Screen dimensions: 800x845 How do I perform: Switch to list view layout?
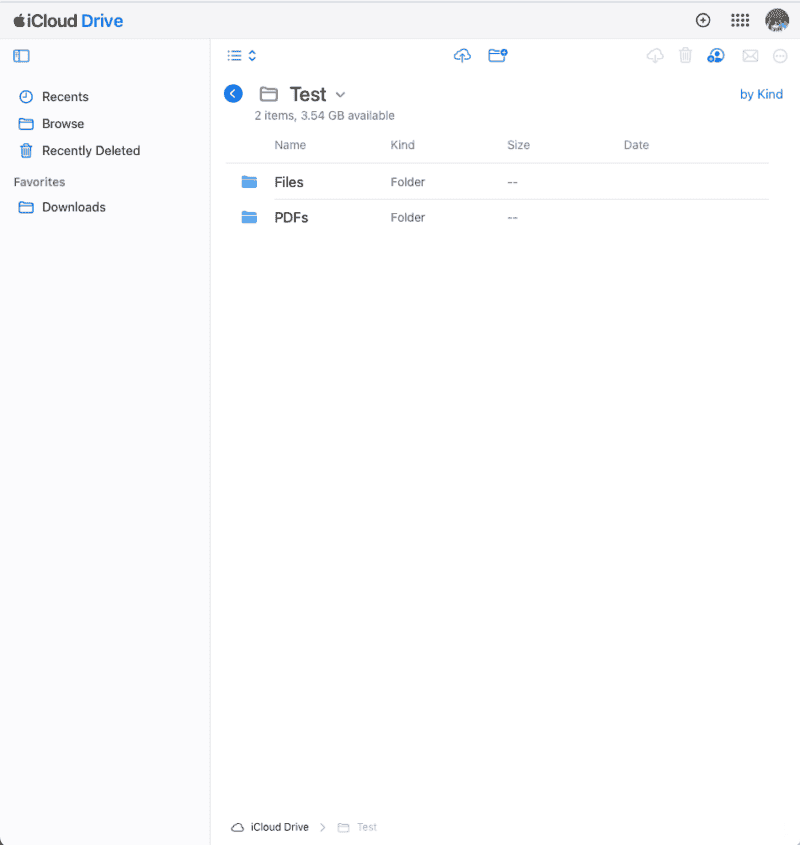(236, 55)
